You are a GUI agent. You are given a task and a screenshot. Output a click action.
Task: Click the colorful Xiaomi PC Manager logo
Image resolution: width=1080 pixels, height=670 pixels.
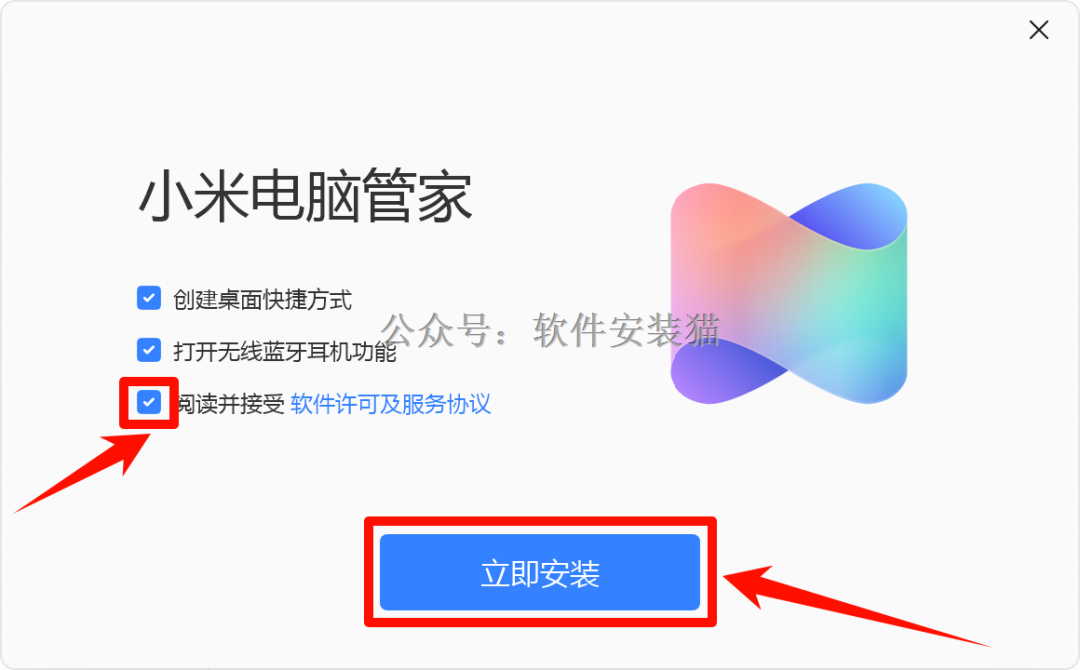point(789,293)
